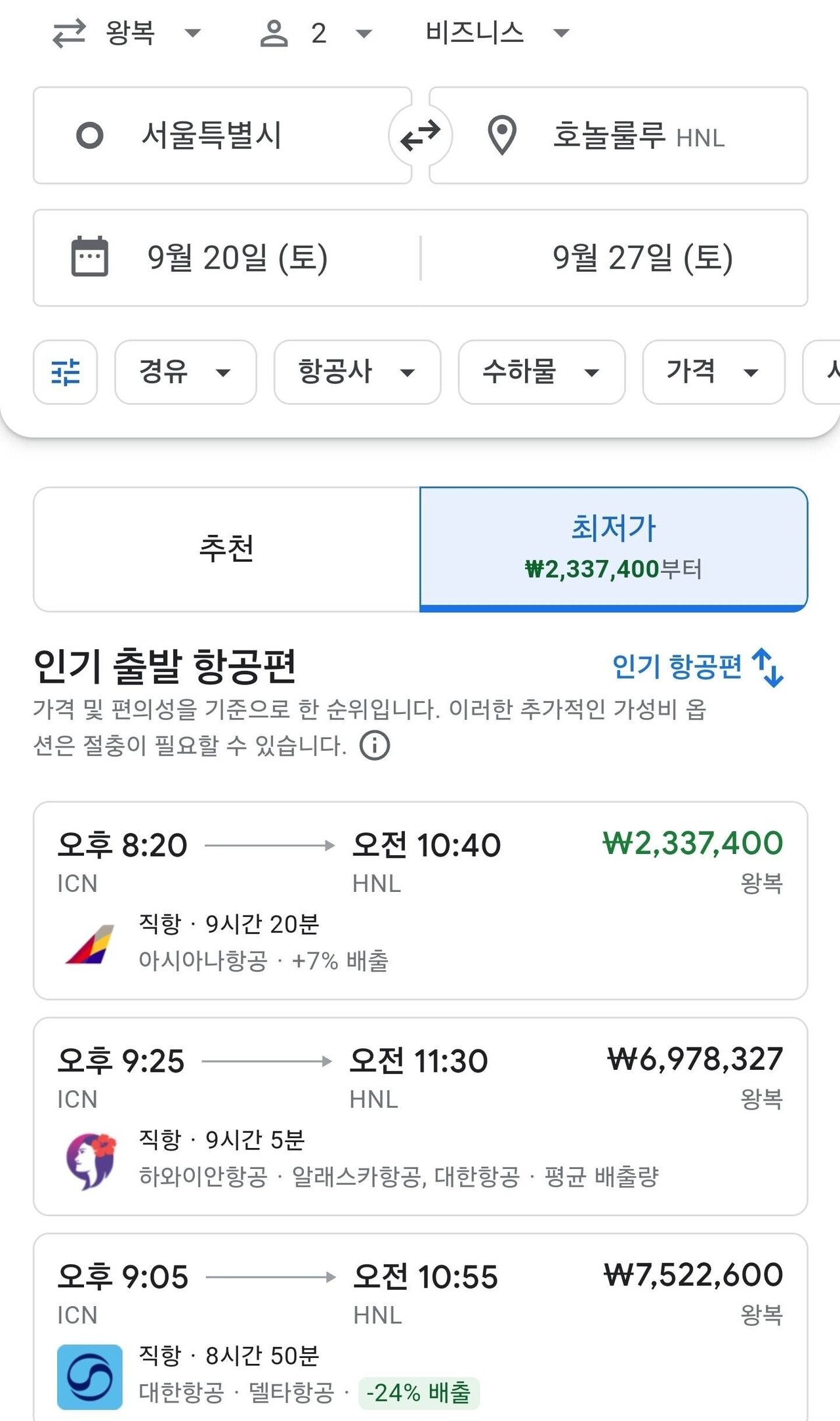Expand the 경유 stops filter dropdown

[184, 372]
